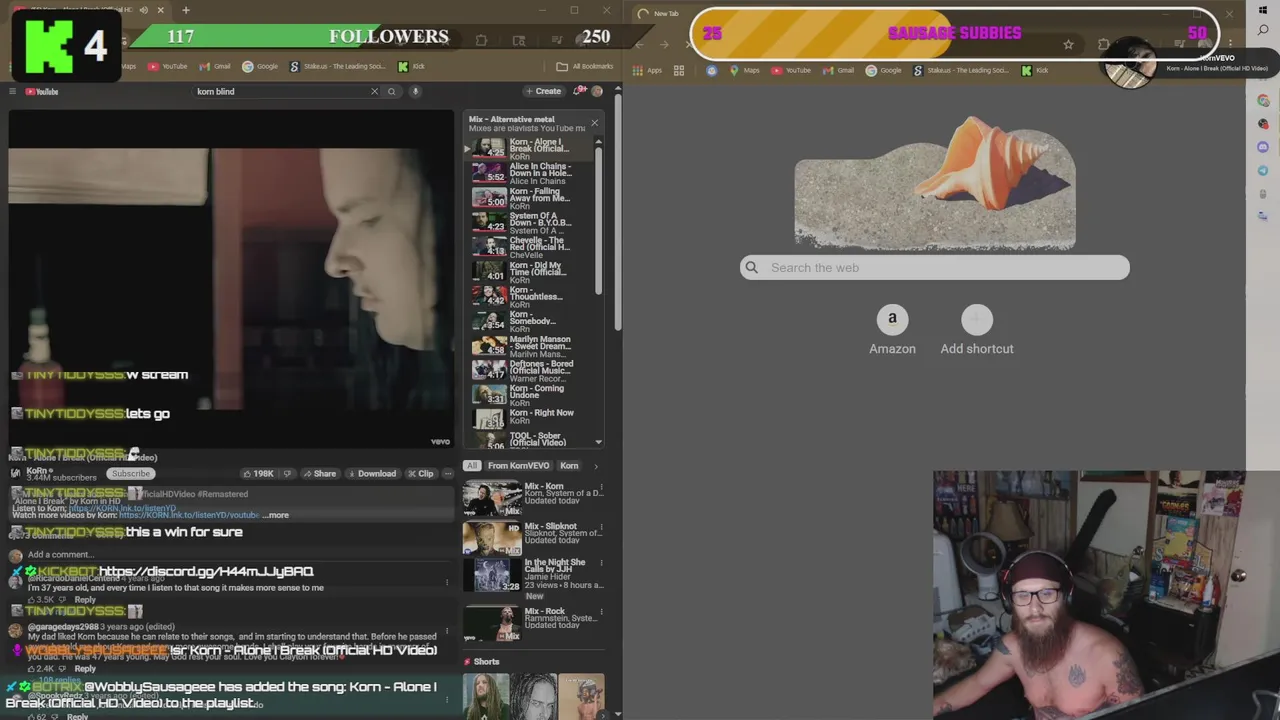Click the Add shortcut tile
The height and width of the screenshot is (720, 1280).
pyautogui.click(x=977, y=331)
